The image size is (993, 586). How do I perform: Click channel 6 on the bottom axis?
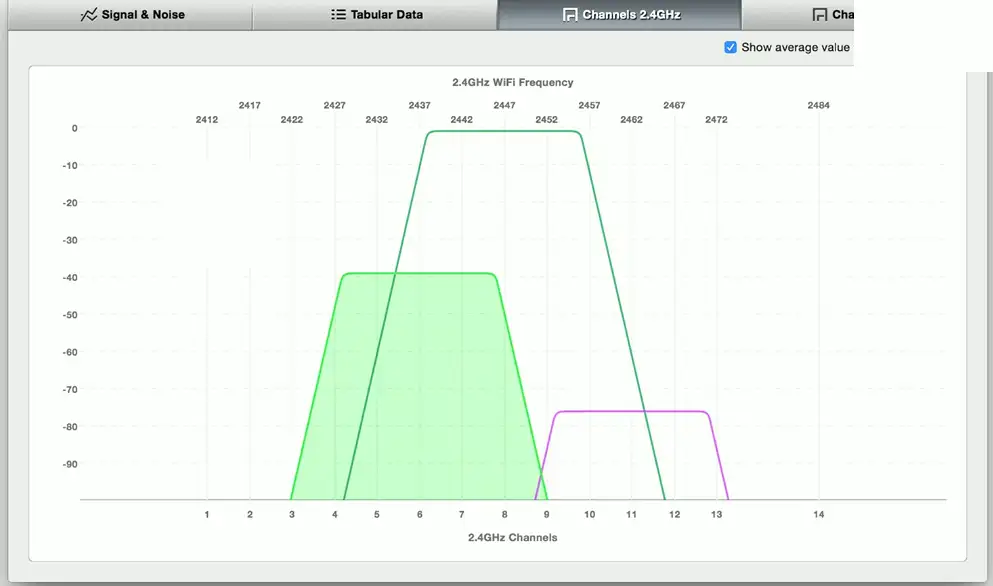(420, 514)
